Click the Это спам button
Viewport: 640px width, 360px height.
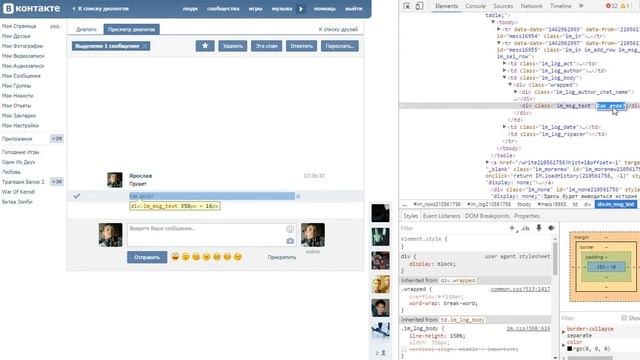coord(267,46)
